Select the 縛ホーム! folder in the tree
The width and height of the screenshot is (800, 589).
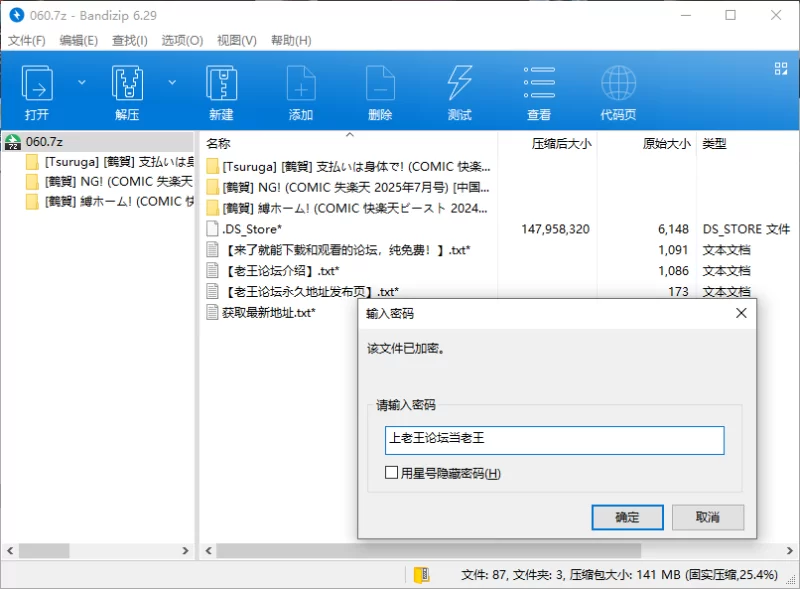click(x=110, y=202)
